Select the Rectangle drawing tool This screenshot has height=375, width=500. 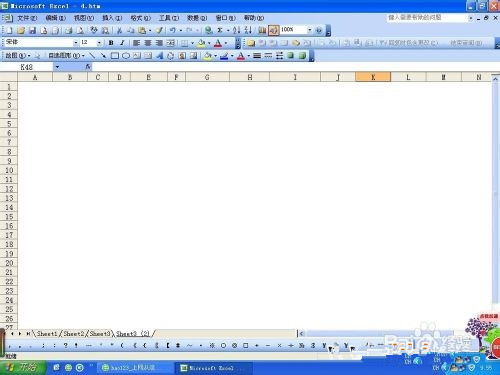pyautogui.click(x=115, y=56)
